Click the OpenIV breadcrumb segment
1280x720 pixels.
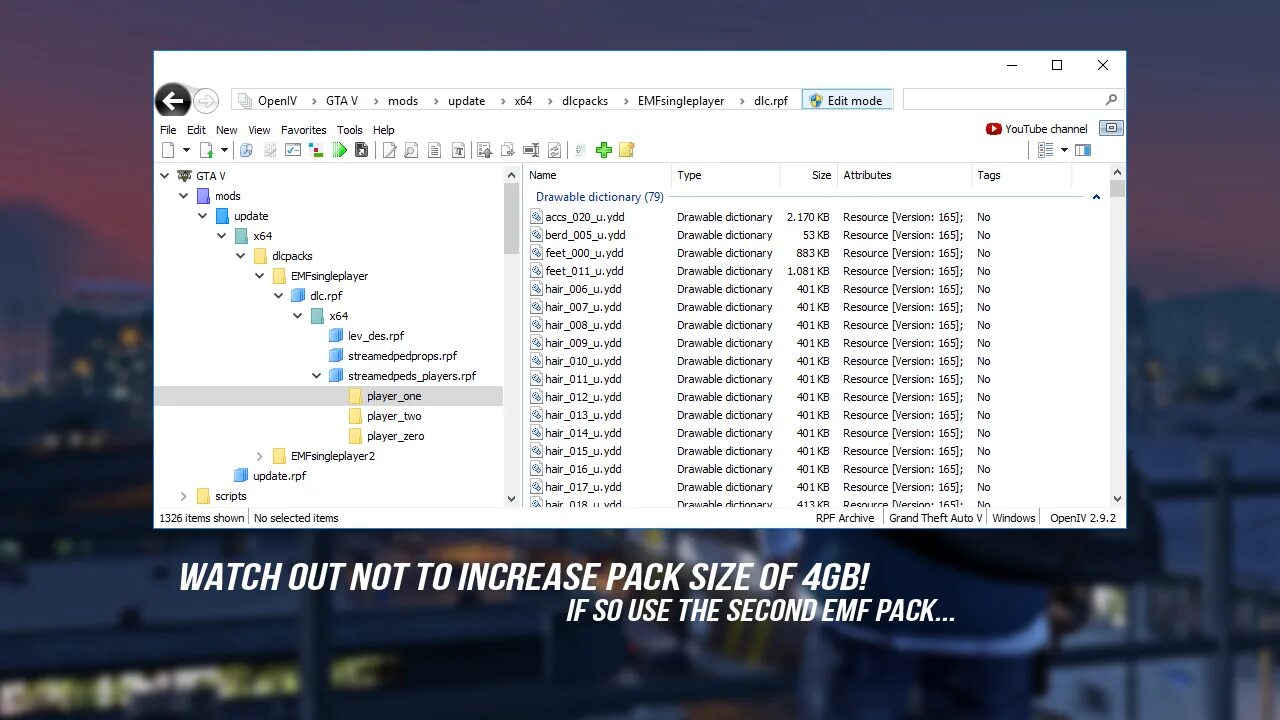pos(277,101)
